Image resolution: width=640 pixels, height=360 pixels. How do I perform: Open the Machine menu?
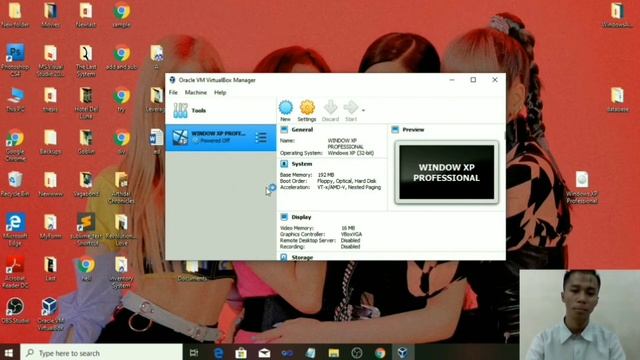(x=196, y=93)
